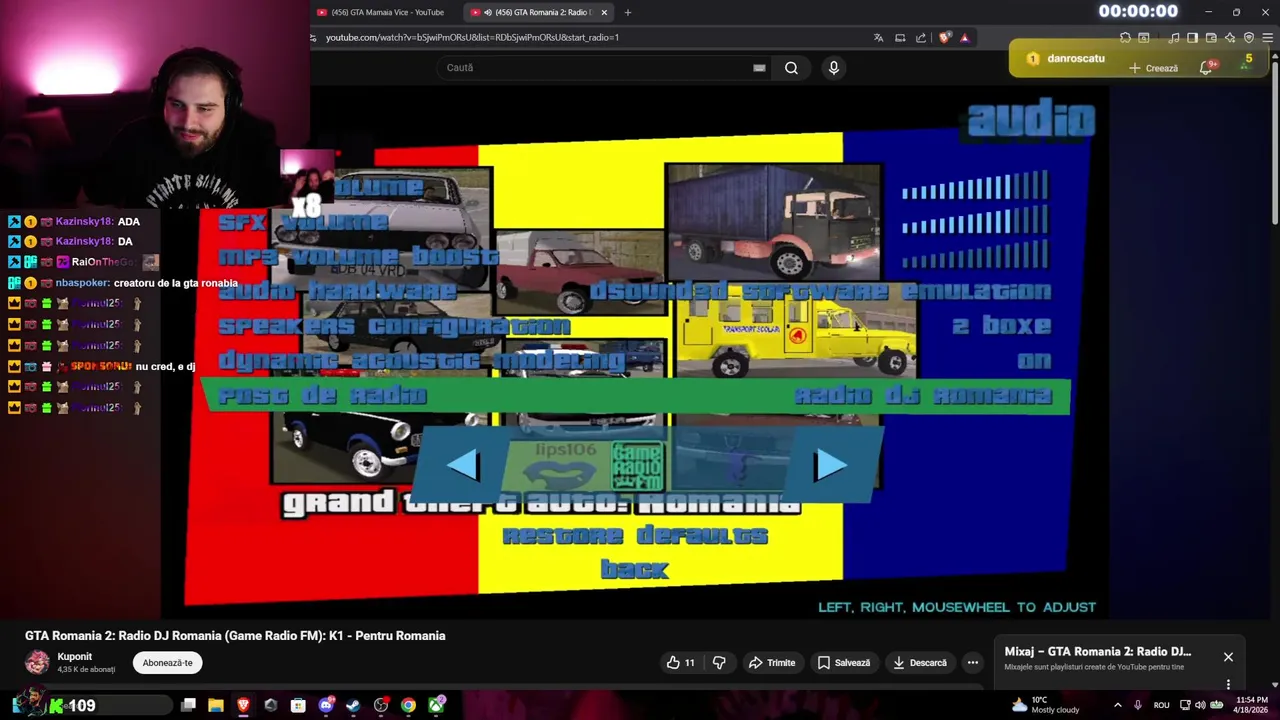This screenshot has width=1280, height=720.
Task: Open the system volume speaker icon
Action: [1200, 705]
